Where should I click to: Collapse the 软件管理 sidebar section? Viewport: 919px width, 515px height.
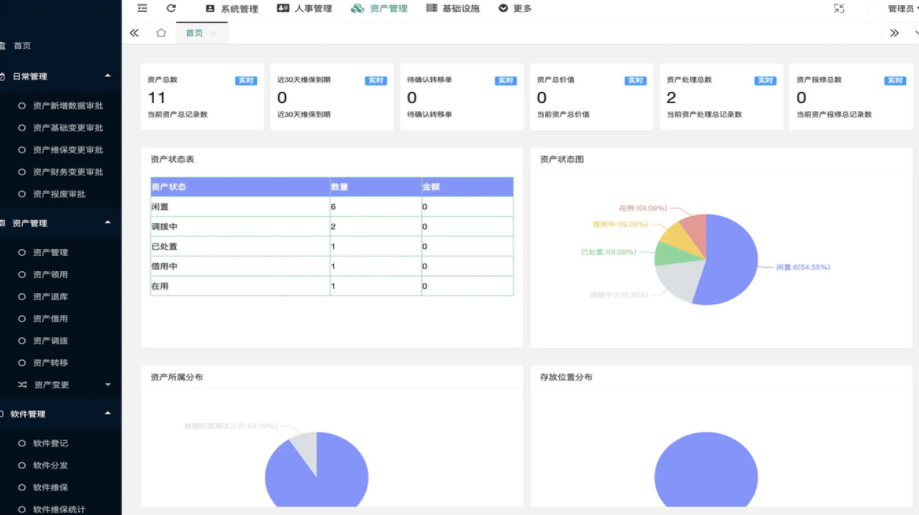(108, 414)
